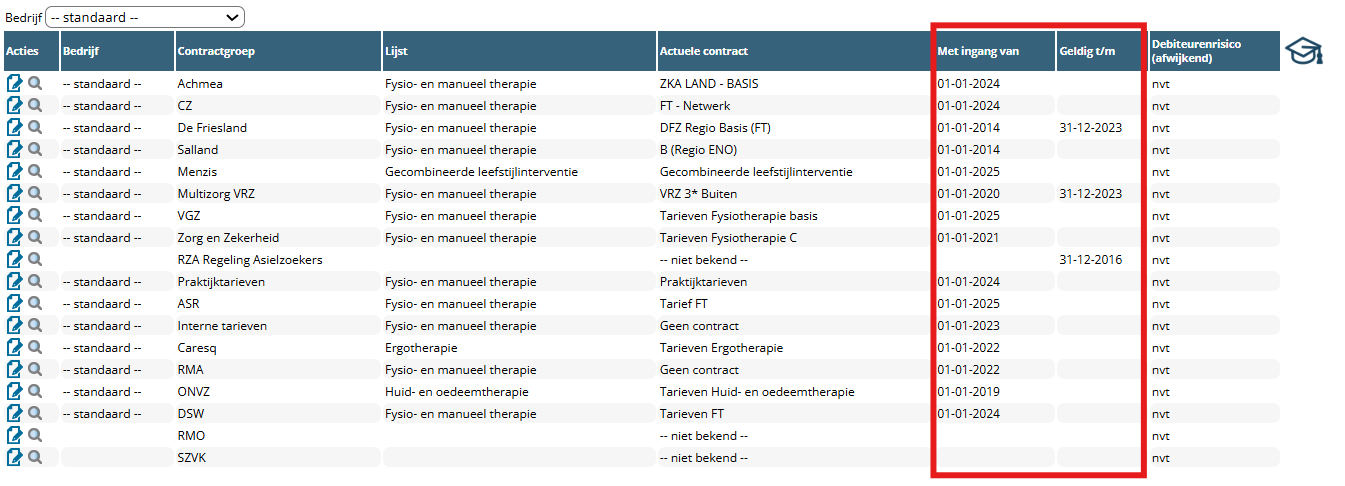Click magnifier icon for Praktijktarieven row

35,281
